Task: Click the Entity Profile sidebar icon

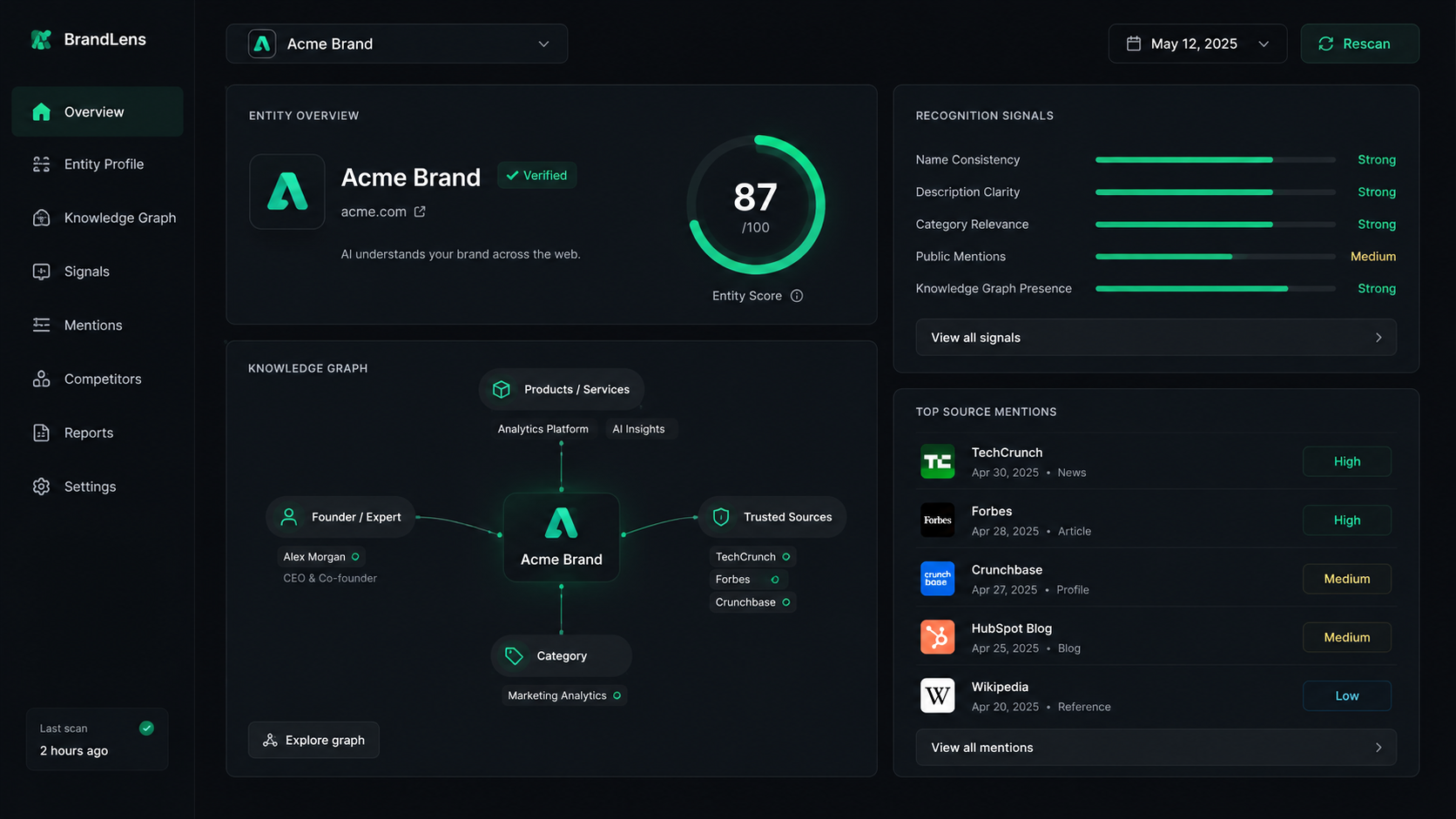Action: pos(41,164)
